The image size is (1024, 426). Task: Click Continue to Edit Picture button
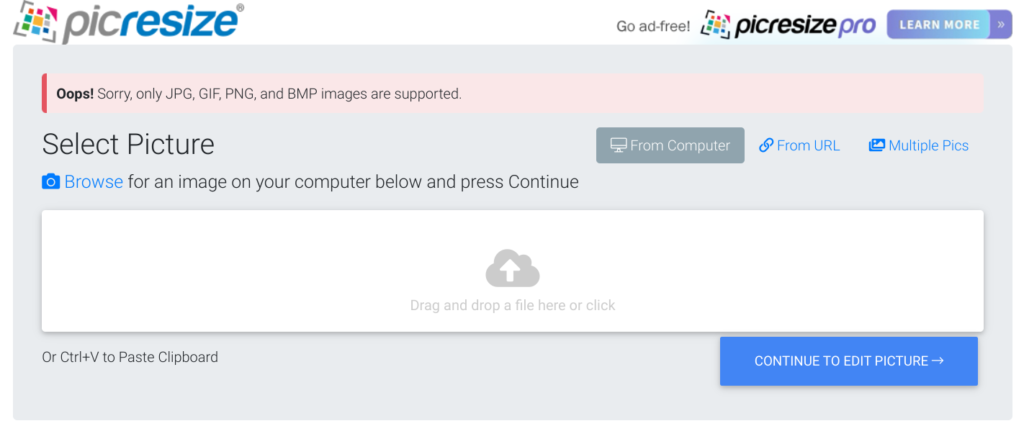point(849,361)
